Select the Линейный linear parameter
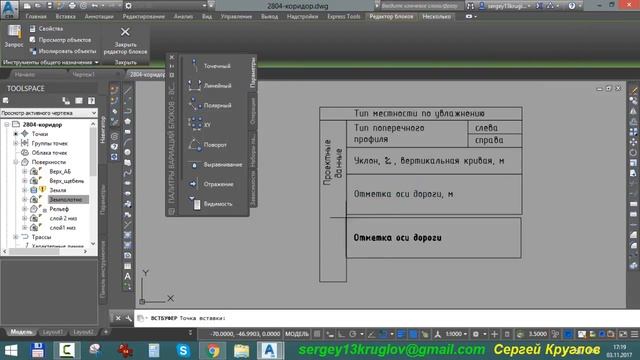 (x=211, y=86)
